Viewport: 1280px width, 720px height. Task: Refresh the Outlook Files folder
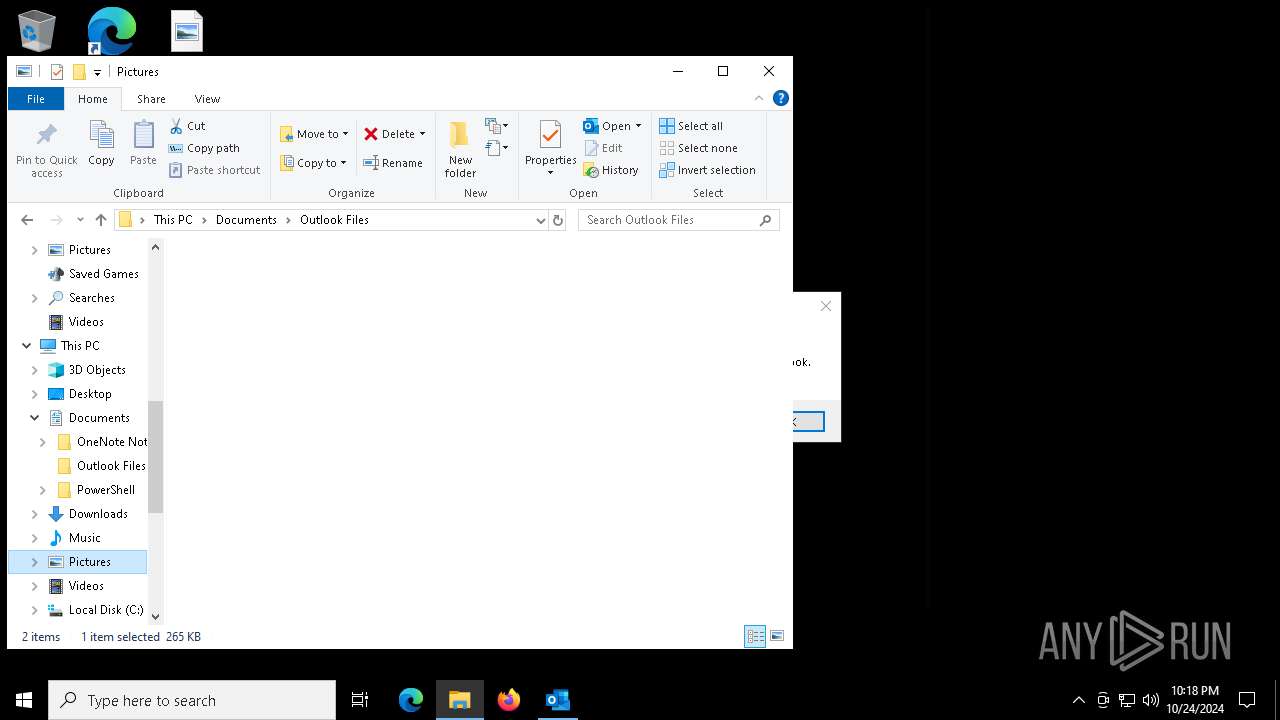pos(558,220)
